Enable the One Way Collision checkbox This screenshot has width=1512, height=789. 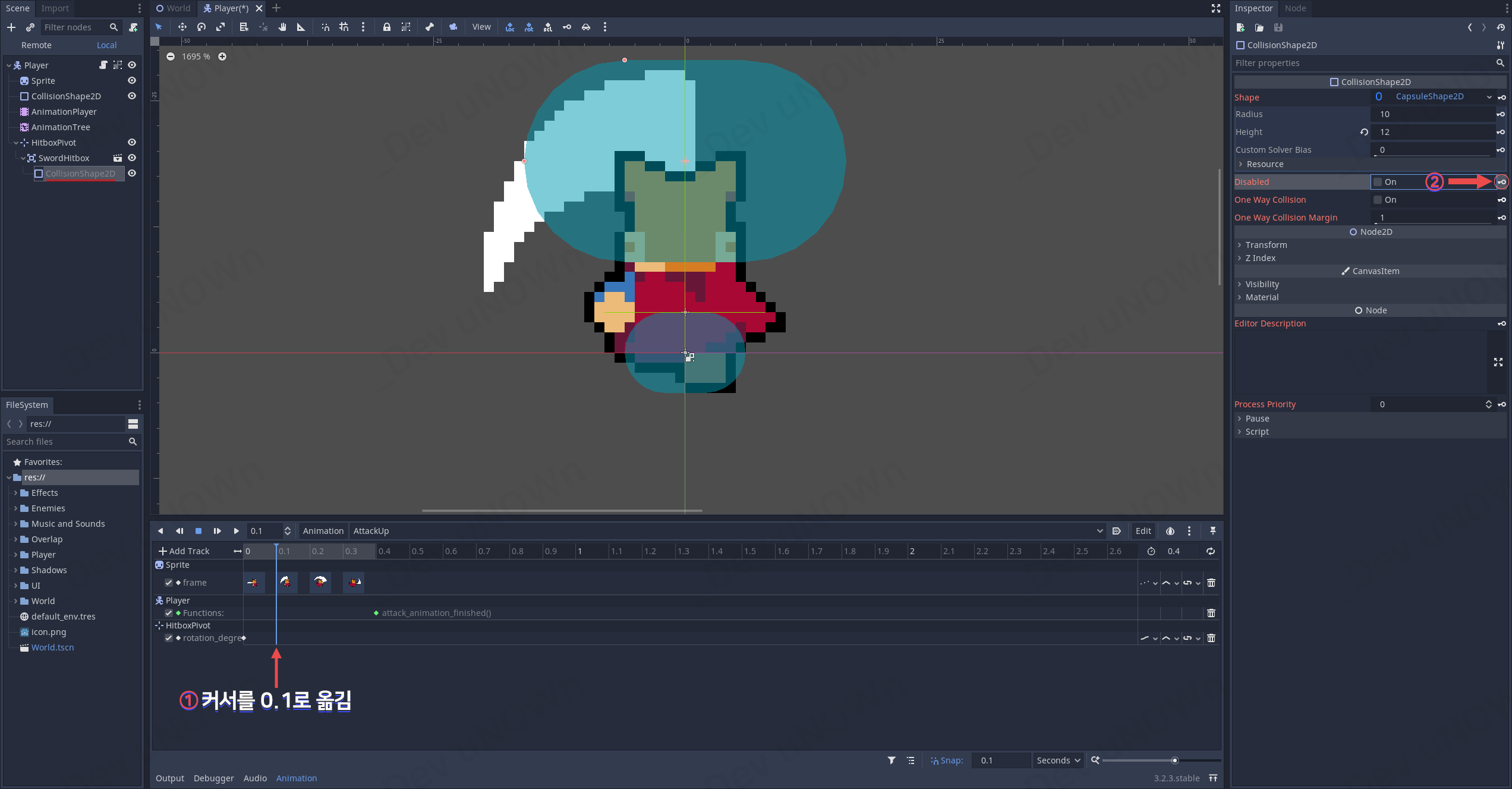point(1378,200)
